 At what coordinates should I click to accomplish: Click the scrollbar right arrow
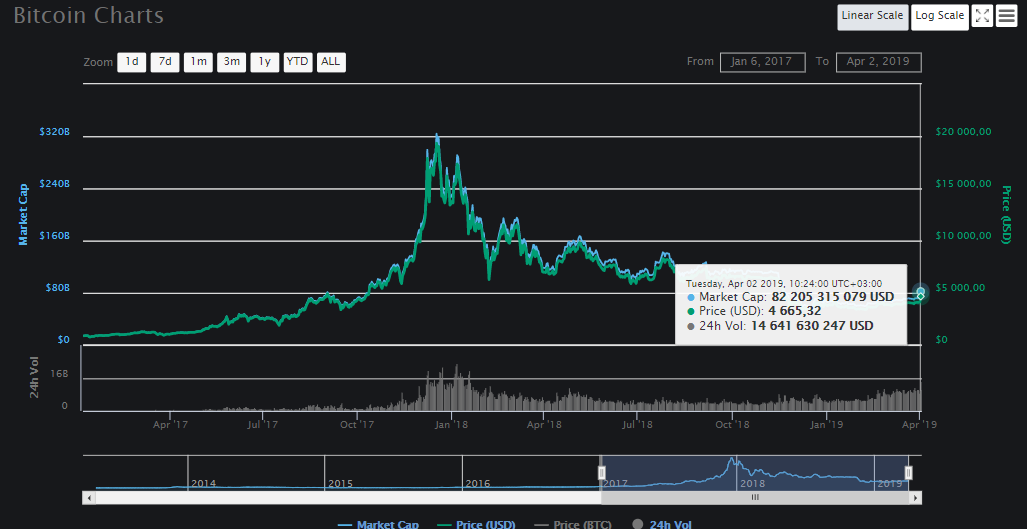915,498
